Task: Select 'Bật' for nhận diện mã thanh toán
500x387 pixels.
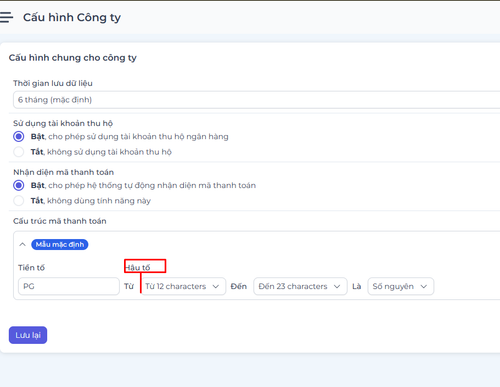Action: [19, 185]
